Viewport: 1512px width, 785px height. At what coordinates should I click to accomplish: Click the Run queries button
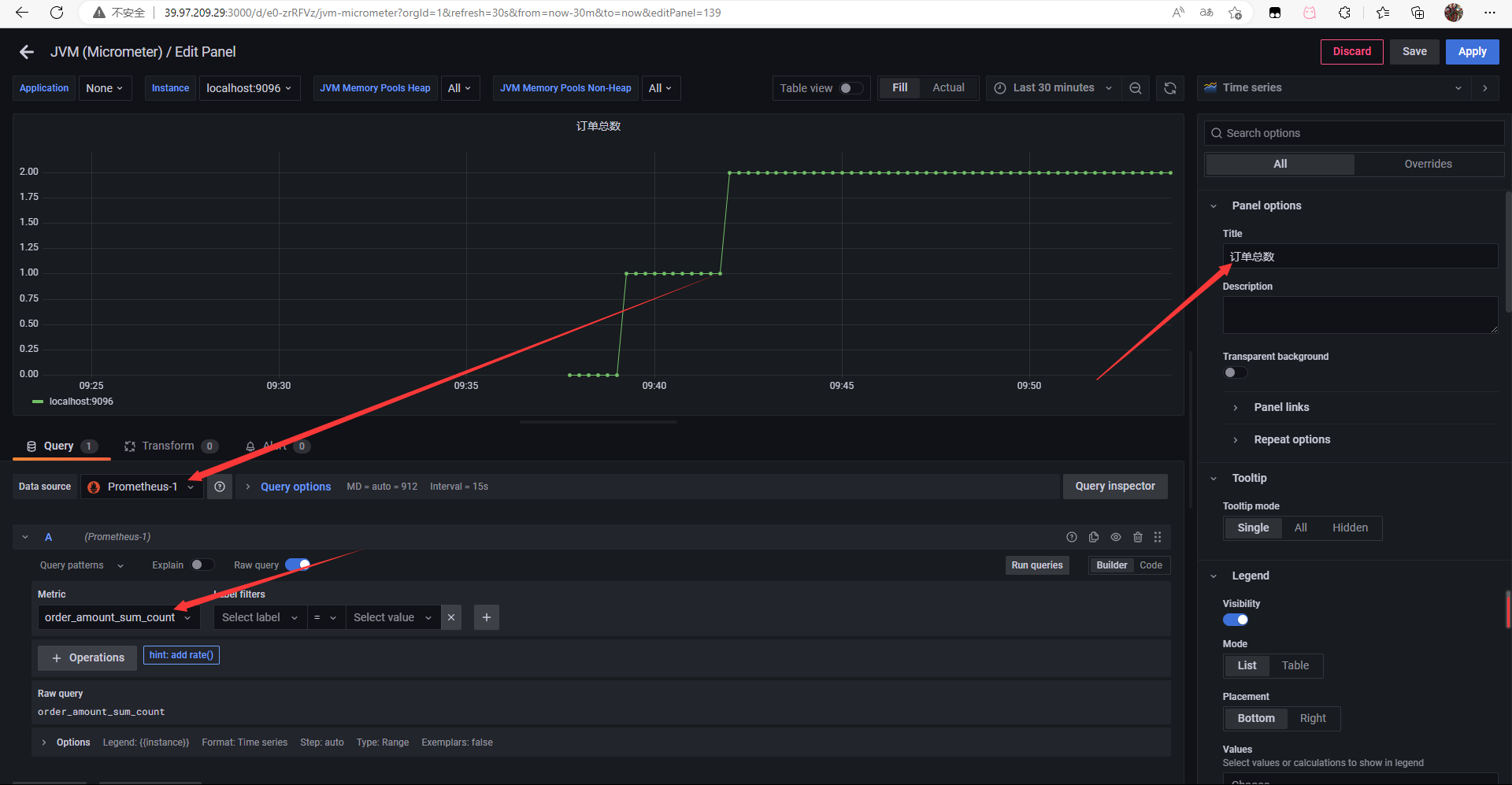click(x=1037, y=565)
